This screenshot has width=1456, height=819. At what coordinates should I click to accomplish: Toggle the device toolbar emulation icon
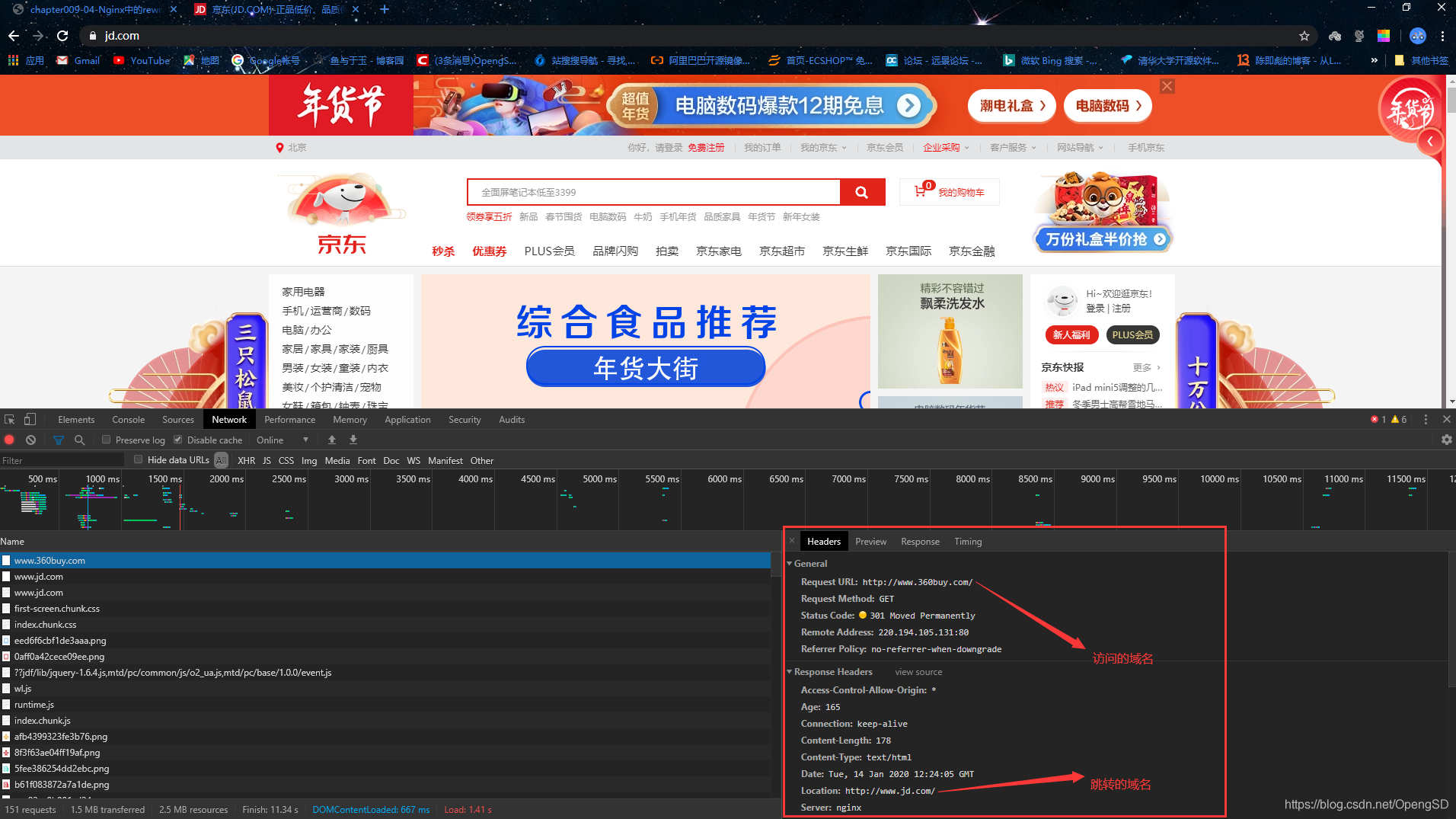(30, 419)
